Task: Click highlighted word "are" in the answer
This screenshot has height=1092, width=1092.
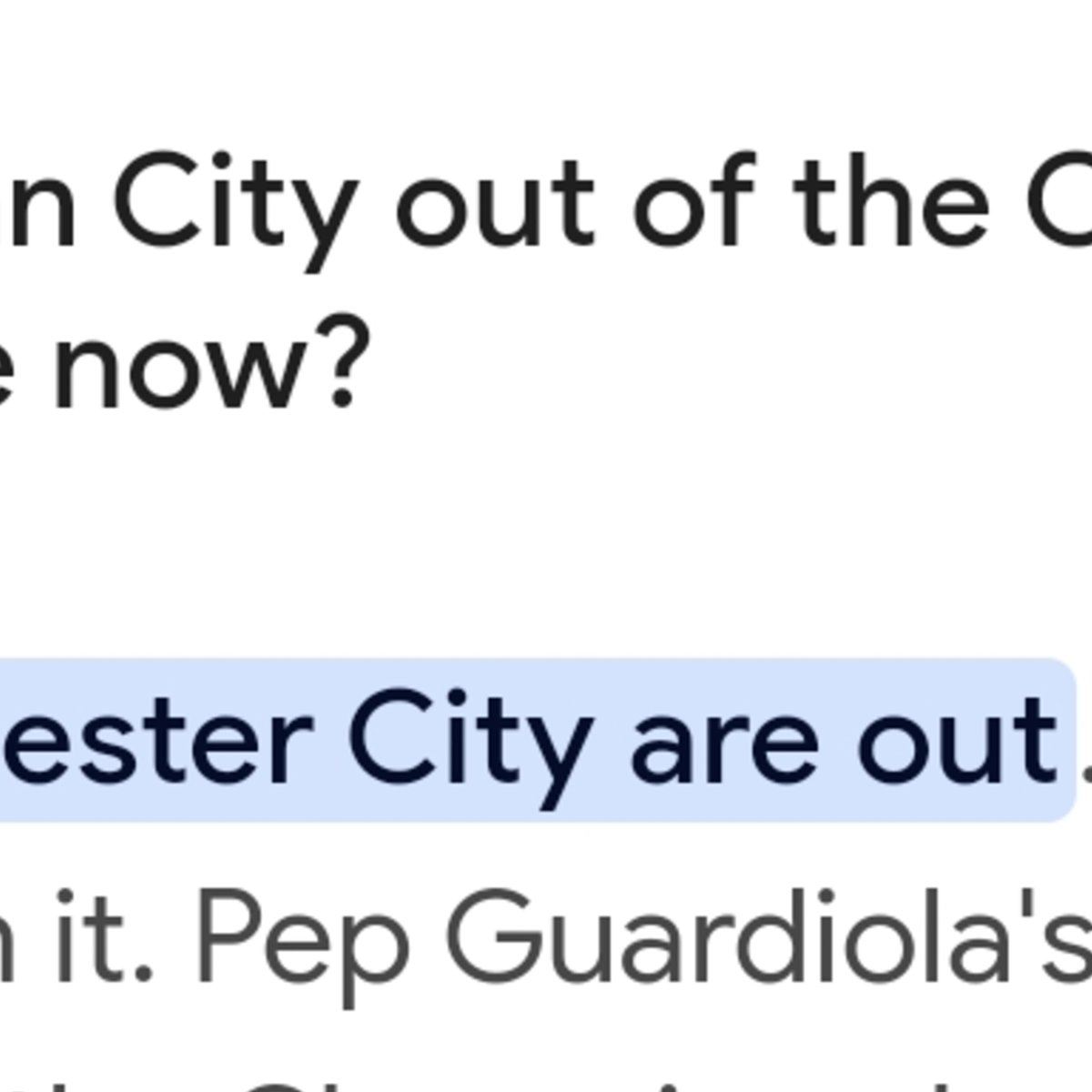Action: 724,744
